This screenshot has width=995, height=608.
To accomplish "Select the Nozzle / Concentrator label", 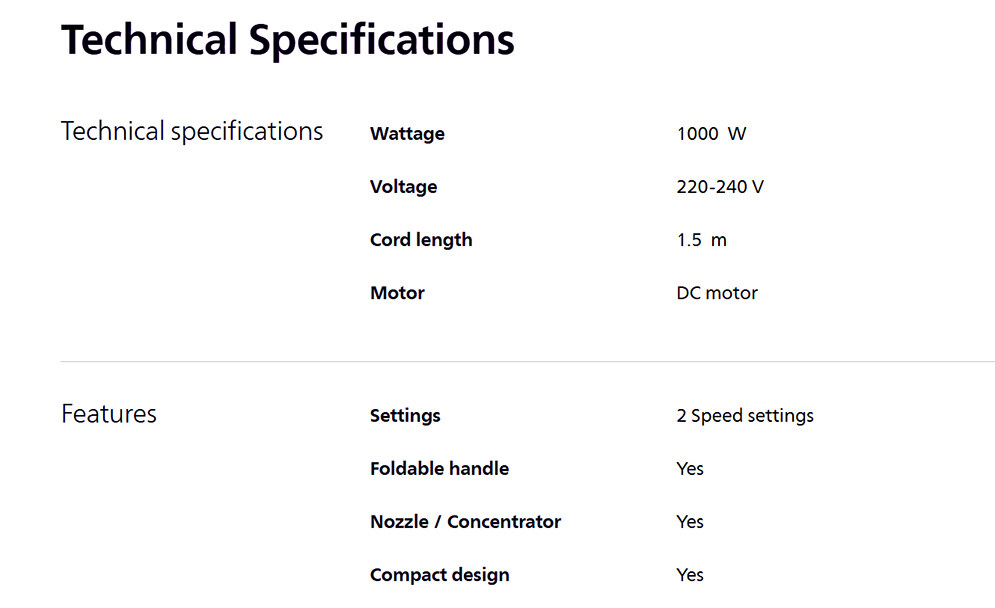I will pos(465,522).
